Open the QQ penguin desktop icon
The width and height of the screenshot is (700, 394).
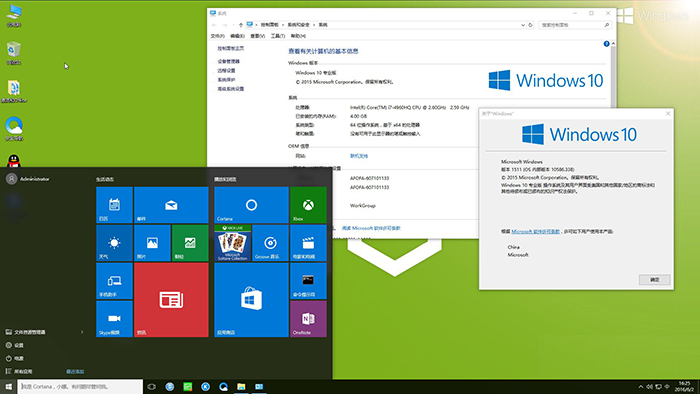pyautogui.click(x=14, y=161)
